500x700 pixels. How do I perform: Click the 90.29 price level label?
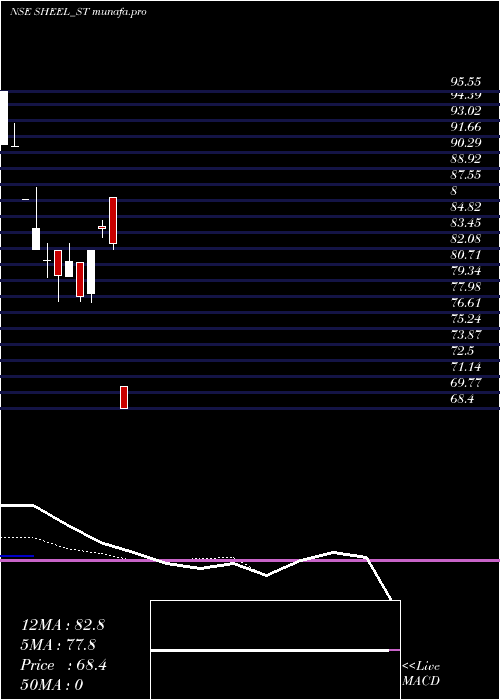click(x=466, y=143)
